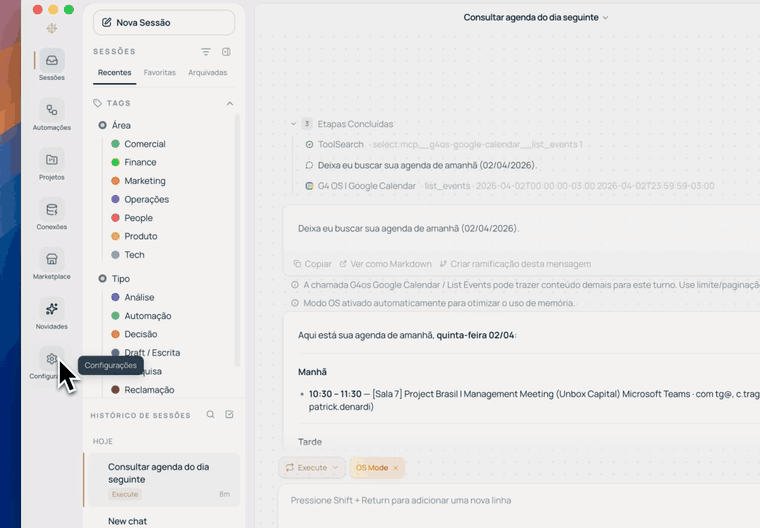Screen dimensions: 760x528
Task: Search the session history
Action: (x=210, y=415)
